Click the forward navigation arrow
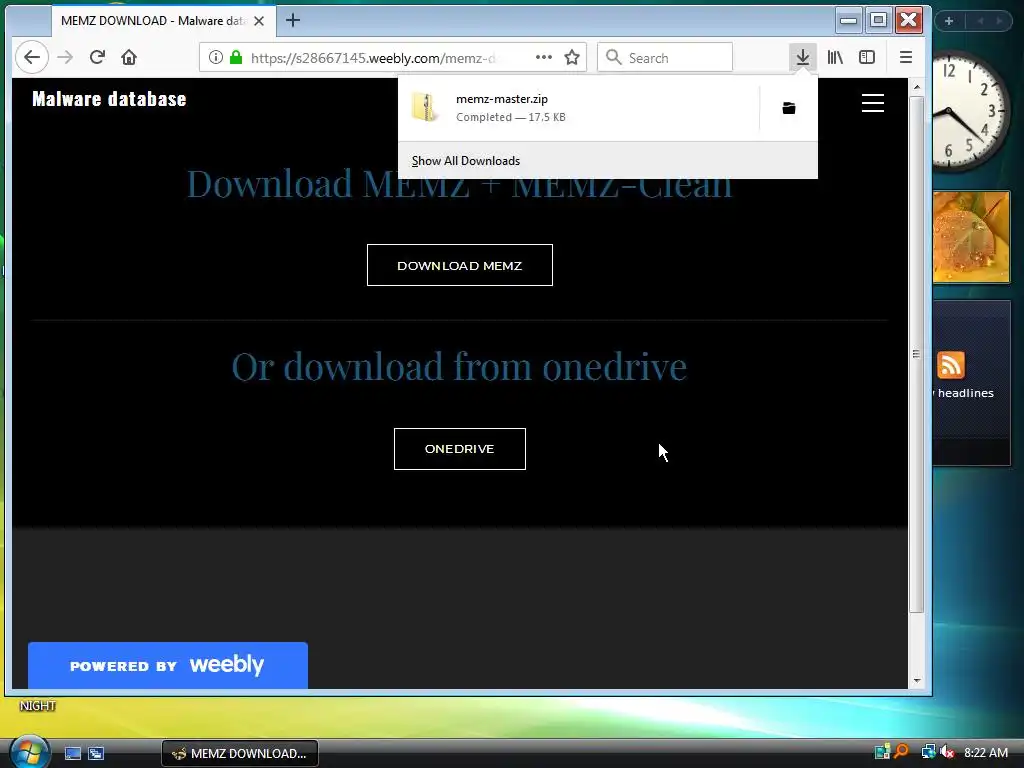Image resolution: width=1024 pixels, height=768 pixels. point(65,57)
